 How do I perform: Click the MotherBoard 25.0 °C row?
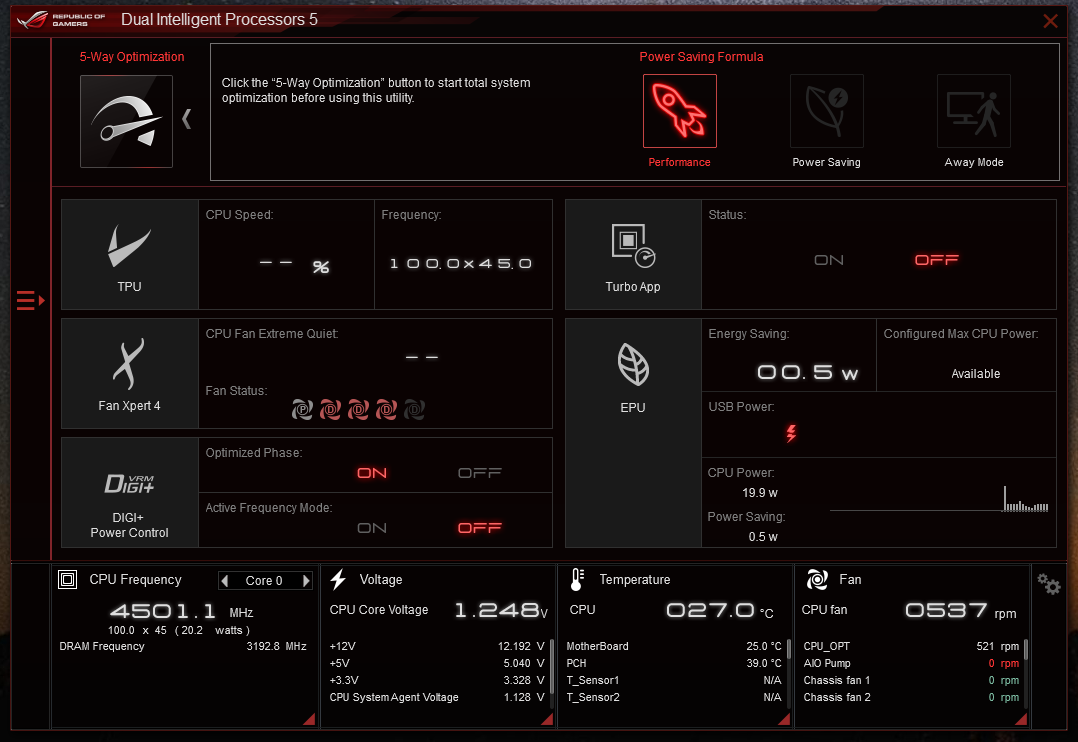(674, 646)
